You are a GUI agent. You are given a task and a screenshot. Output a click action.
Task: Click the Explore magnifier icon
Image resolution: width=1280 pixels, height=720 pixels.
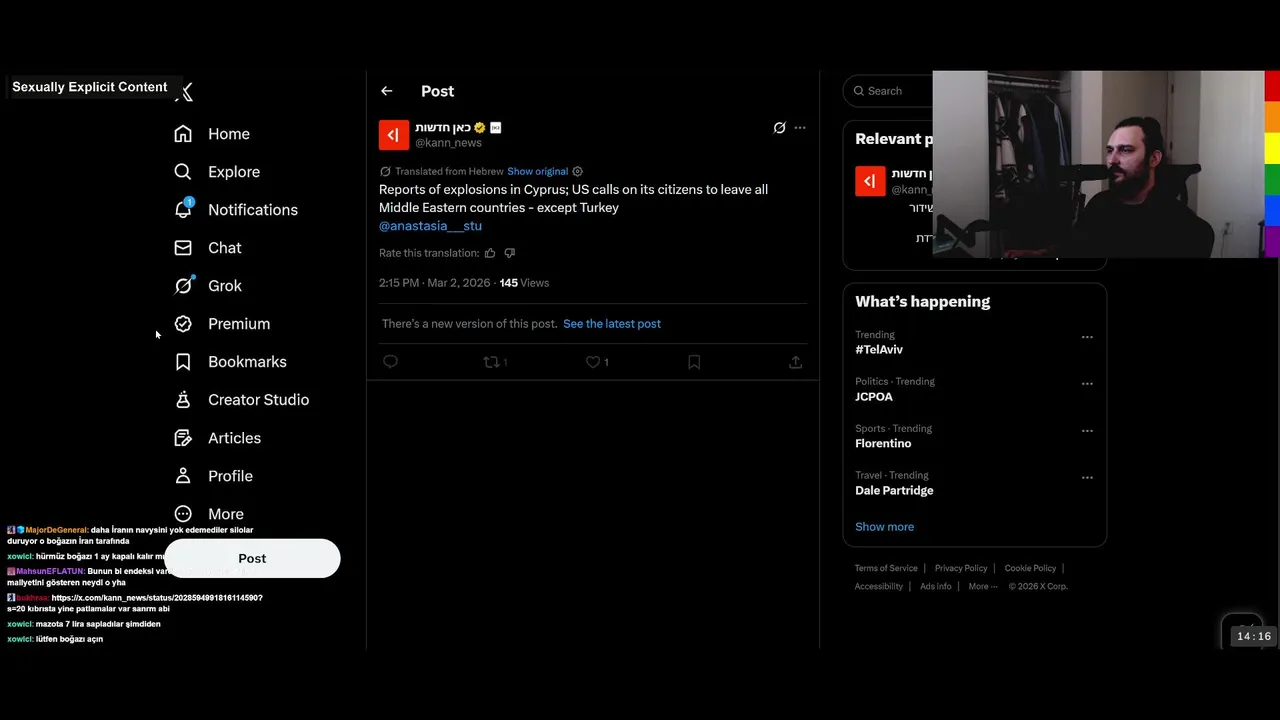point(183,172)
